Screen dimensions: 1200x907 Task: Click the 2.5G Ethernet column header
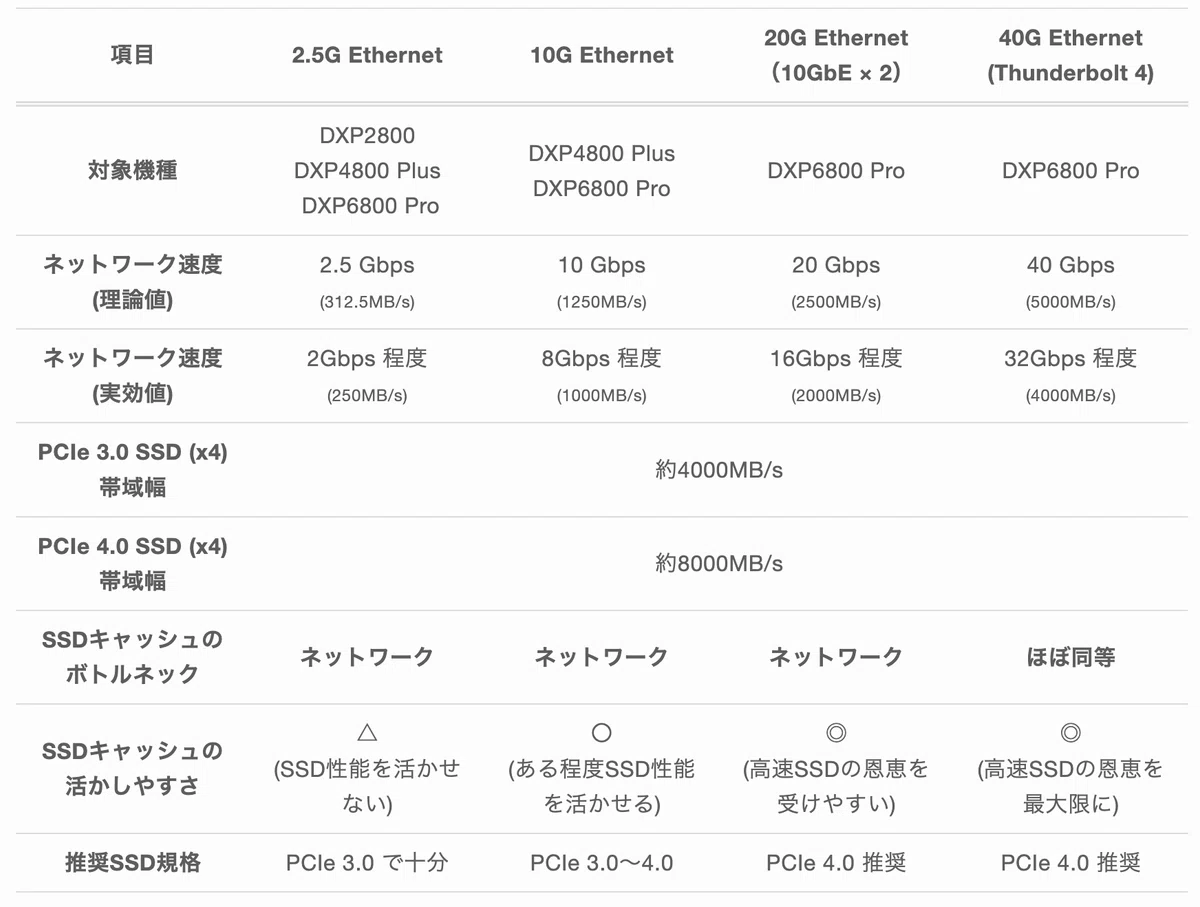[367, 55]
